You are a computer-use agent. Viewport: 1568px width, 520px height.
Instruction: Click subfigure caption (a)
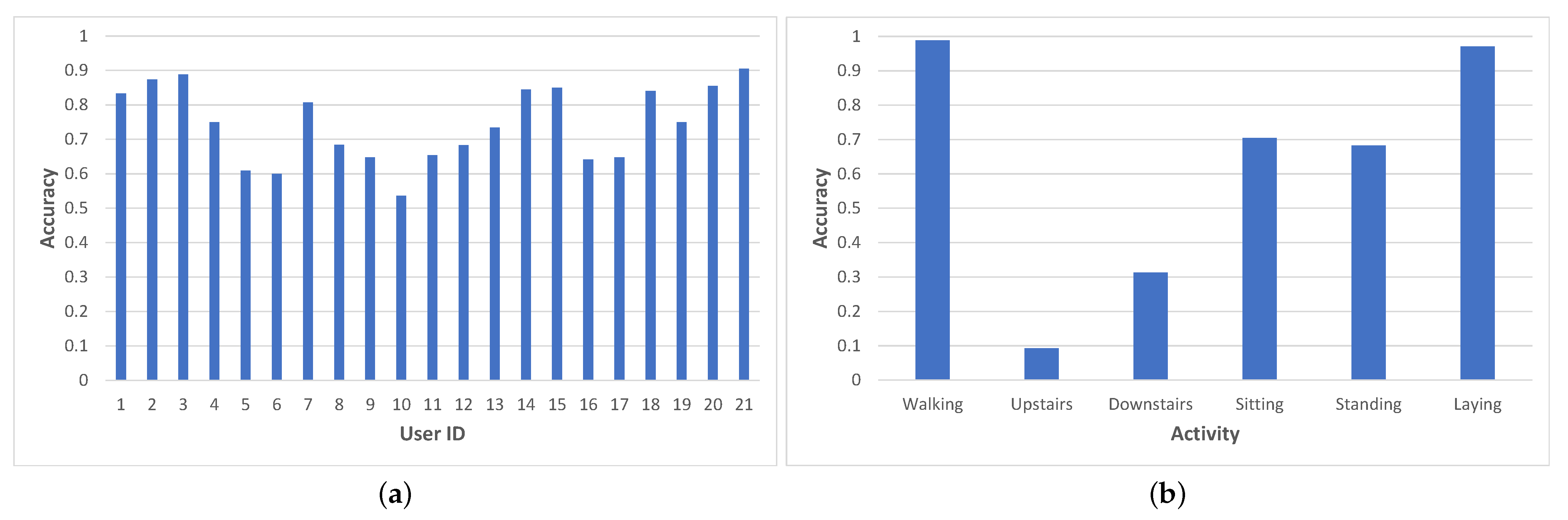[x=395, y=493]
